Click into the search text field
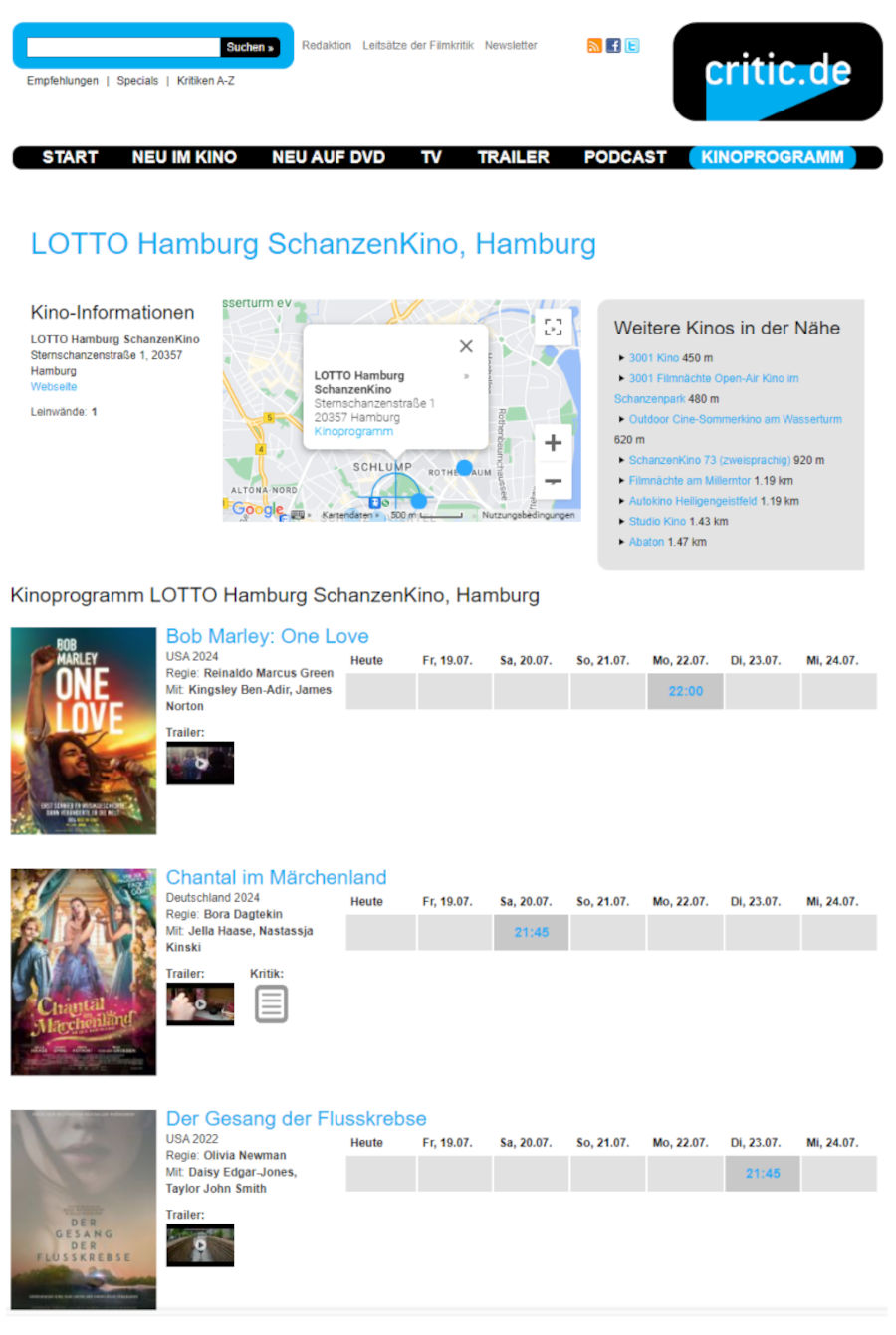This screenshot has height=1335, width=896. (x=122, y=47)
